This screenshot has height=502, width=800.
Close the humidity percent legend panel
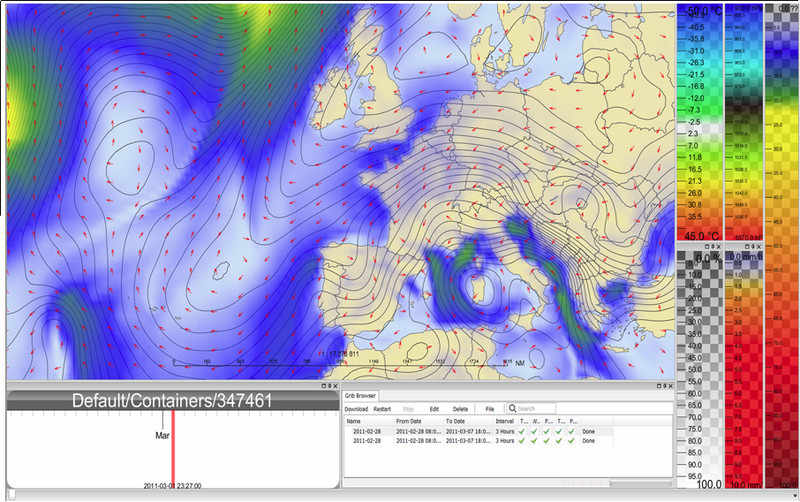719,246
